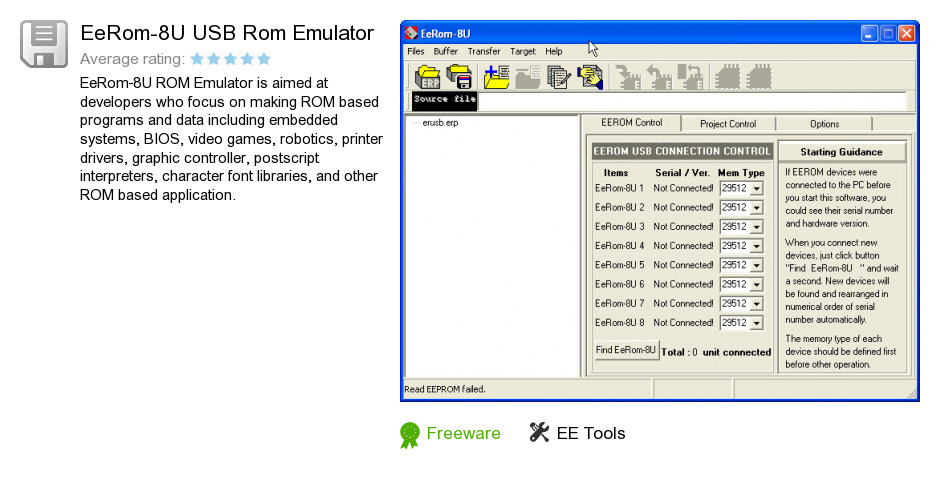Click the edit documents pencil icon

coord(559,77)
